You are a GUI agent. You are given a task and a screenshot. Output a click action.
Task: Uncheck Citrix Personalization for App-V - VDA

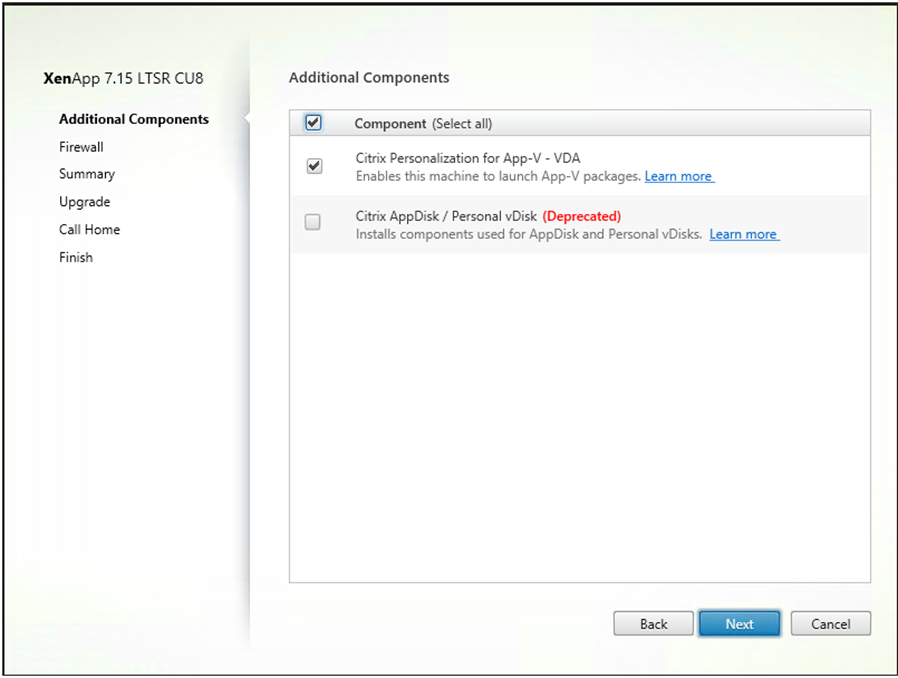[314, 166]
